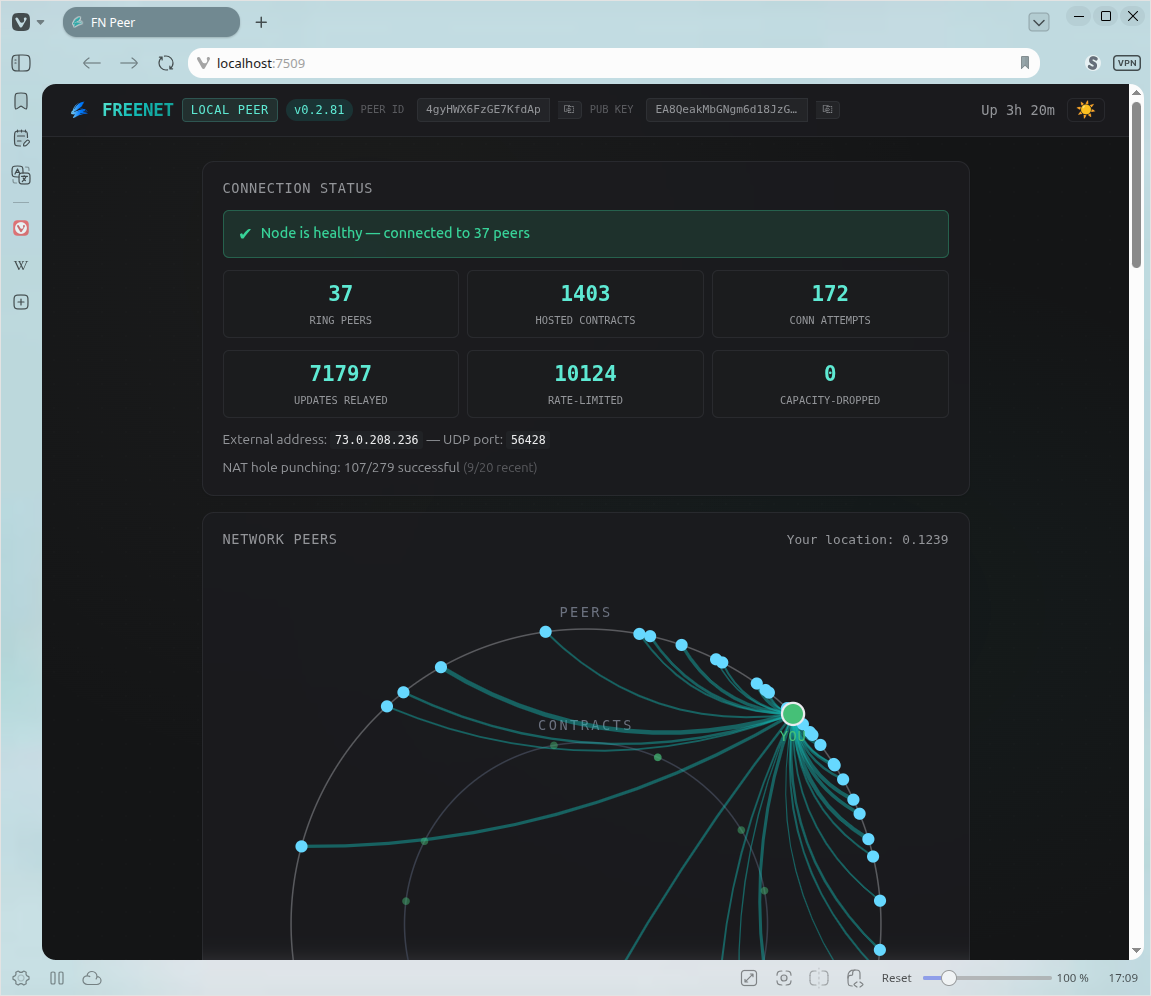Click the v0.2.81 version badge
The image size is (1151, 996).
pyautogui.click(x=319, y=110)
